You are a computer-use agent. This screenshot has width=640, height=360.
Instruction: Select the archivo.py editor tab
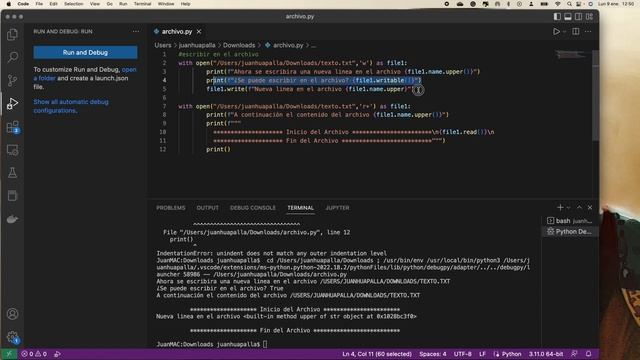[177, 31]
